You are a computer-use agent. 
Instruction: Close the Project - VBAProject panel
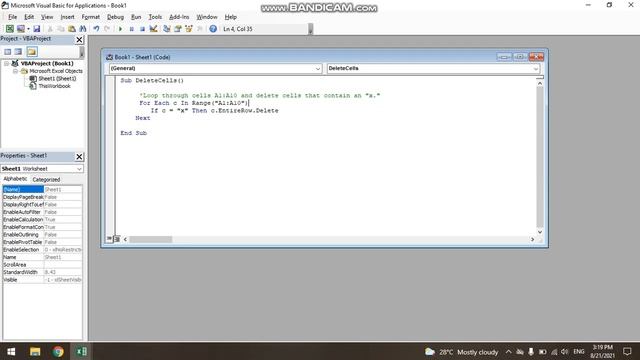[79, 40]
